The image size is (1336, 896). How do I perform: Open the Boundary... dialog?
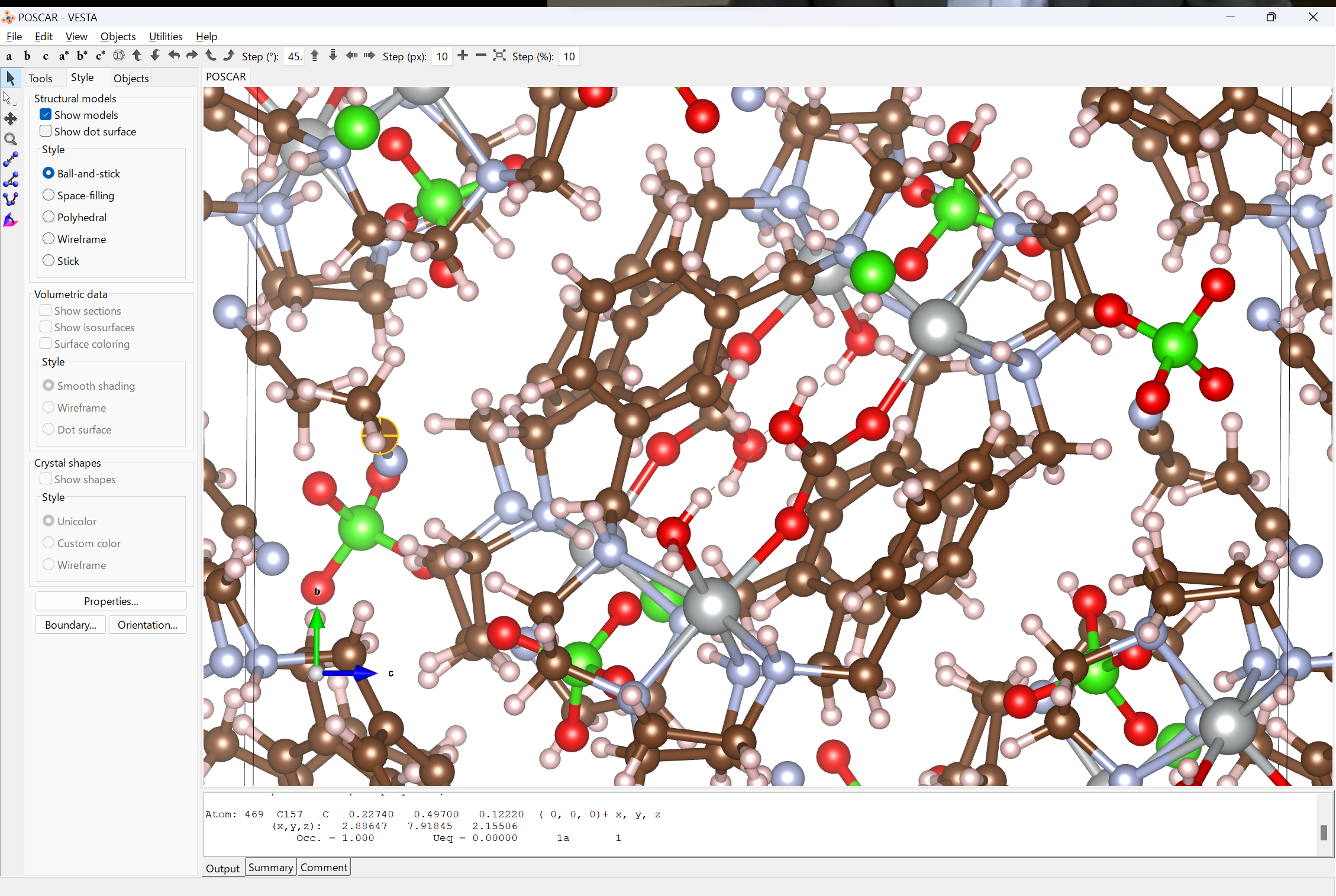pos(70,625)
